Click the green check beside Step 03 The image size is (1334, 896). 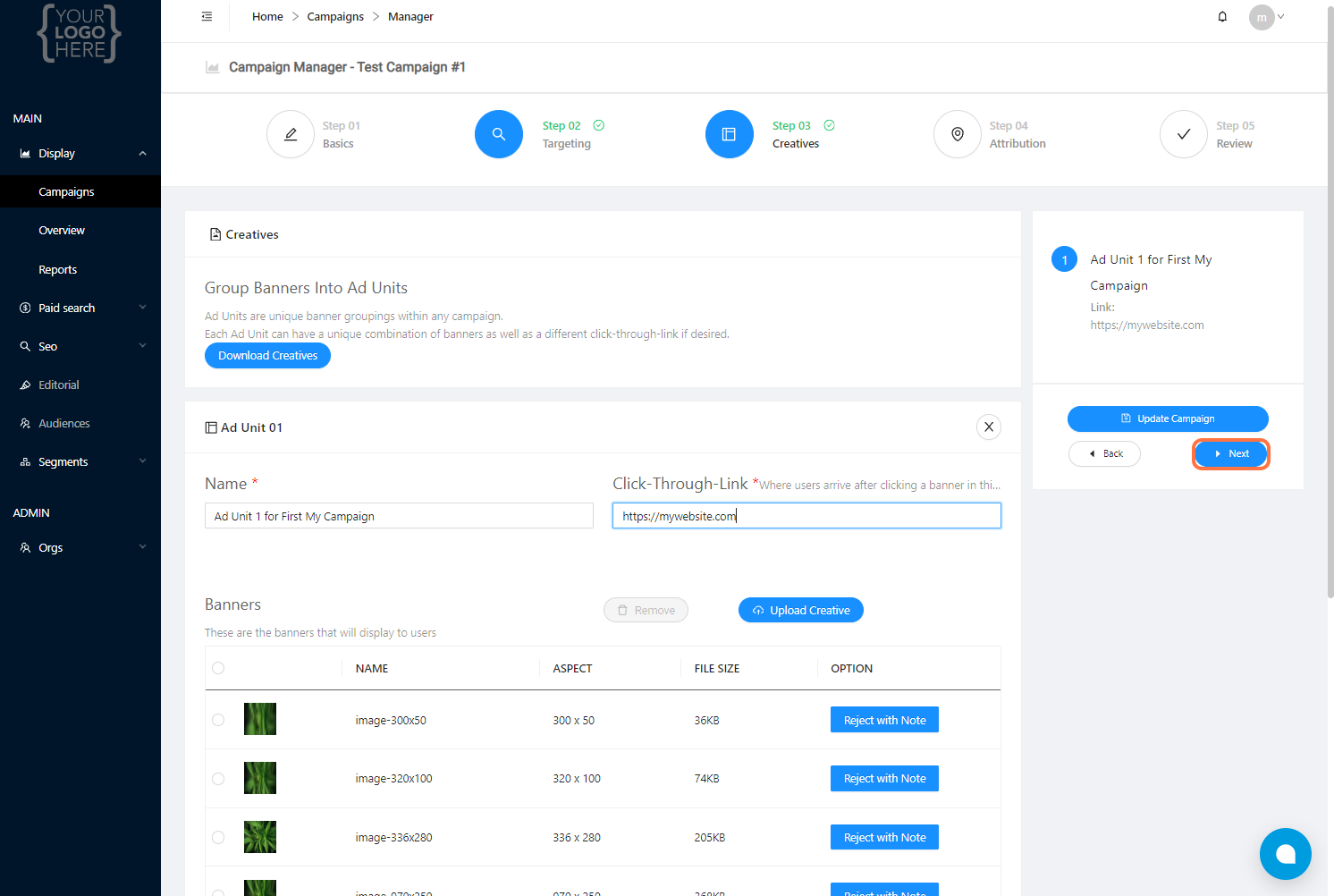coord(830,125)
